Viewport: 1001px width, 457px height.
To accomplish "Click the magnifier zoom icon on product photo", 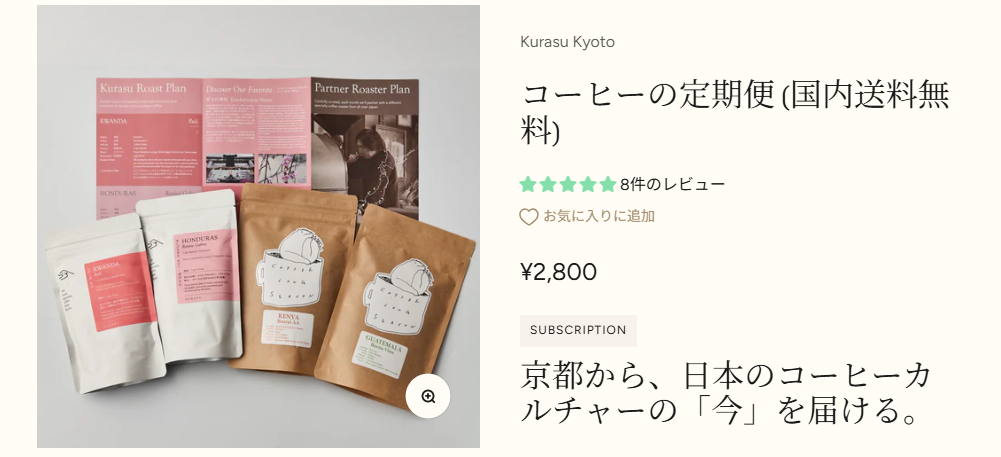I will (428, 396).
